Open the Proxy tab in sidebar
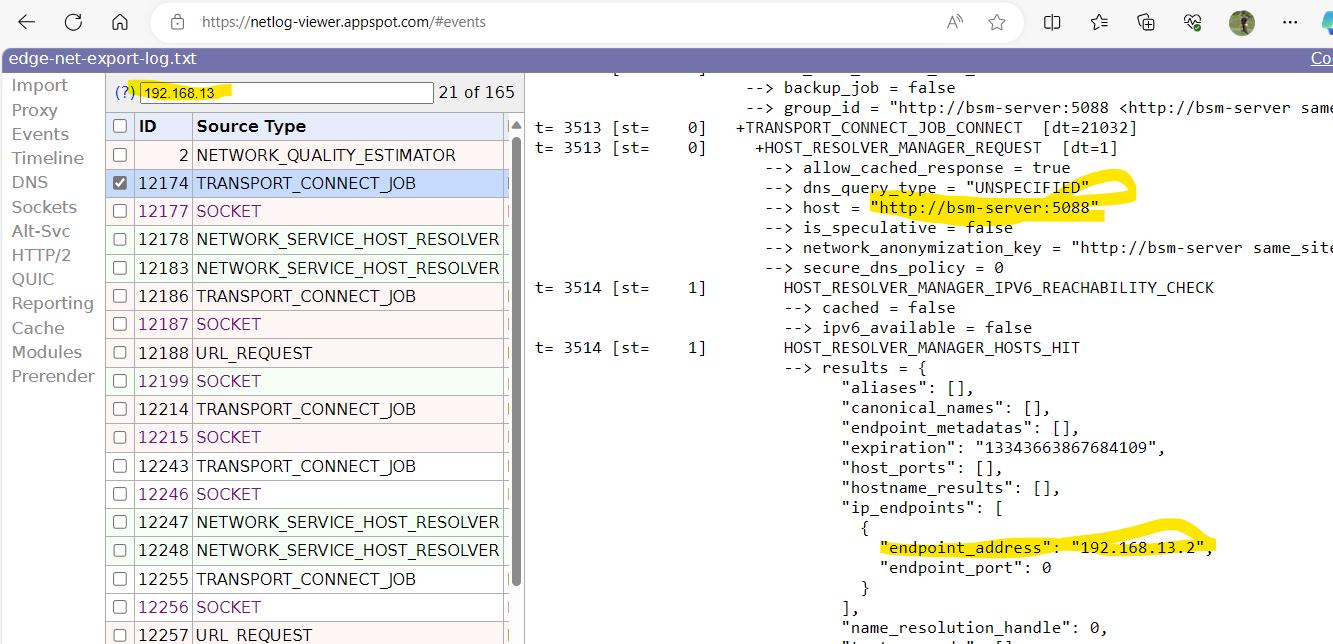 tap(34, 110)
